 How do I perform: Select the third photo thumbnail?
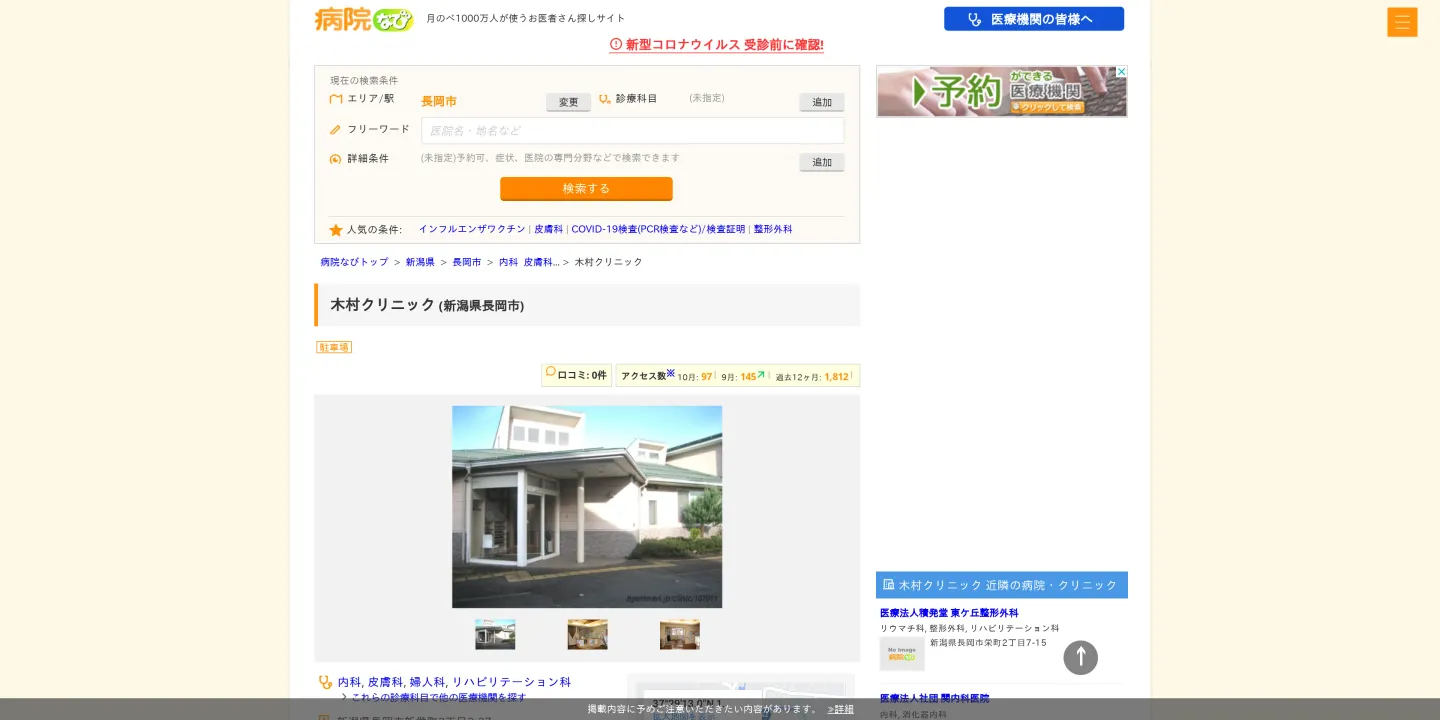pos(680,634)
